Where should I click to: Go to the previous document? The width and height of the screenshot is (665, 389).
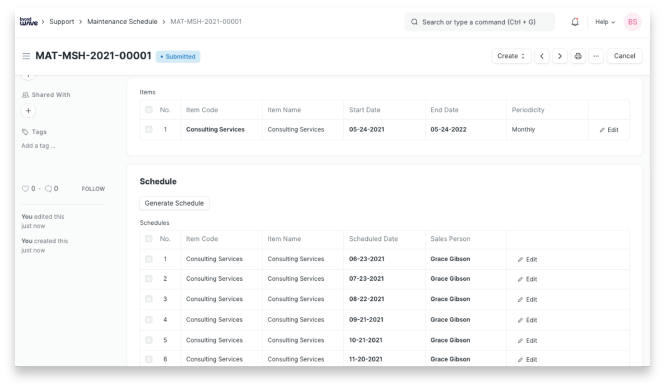(x=542, y=56)
